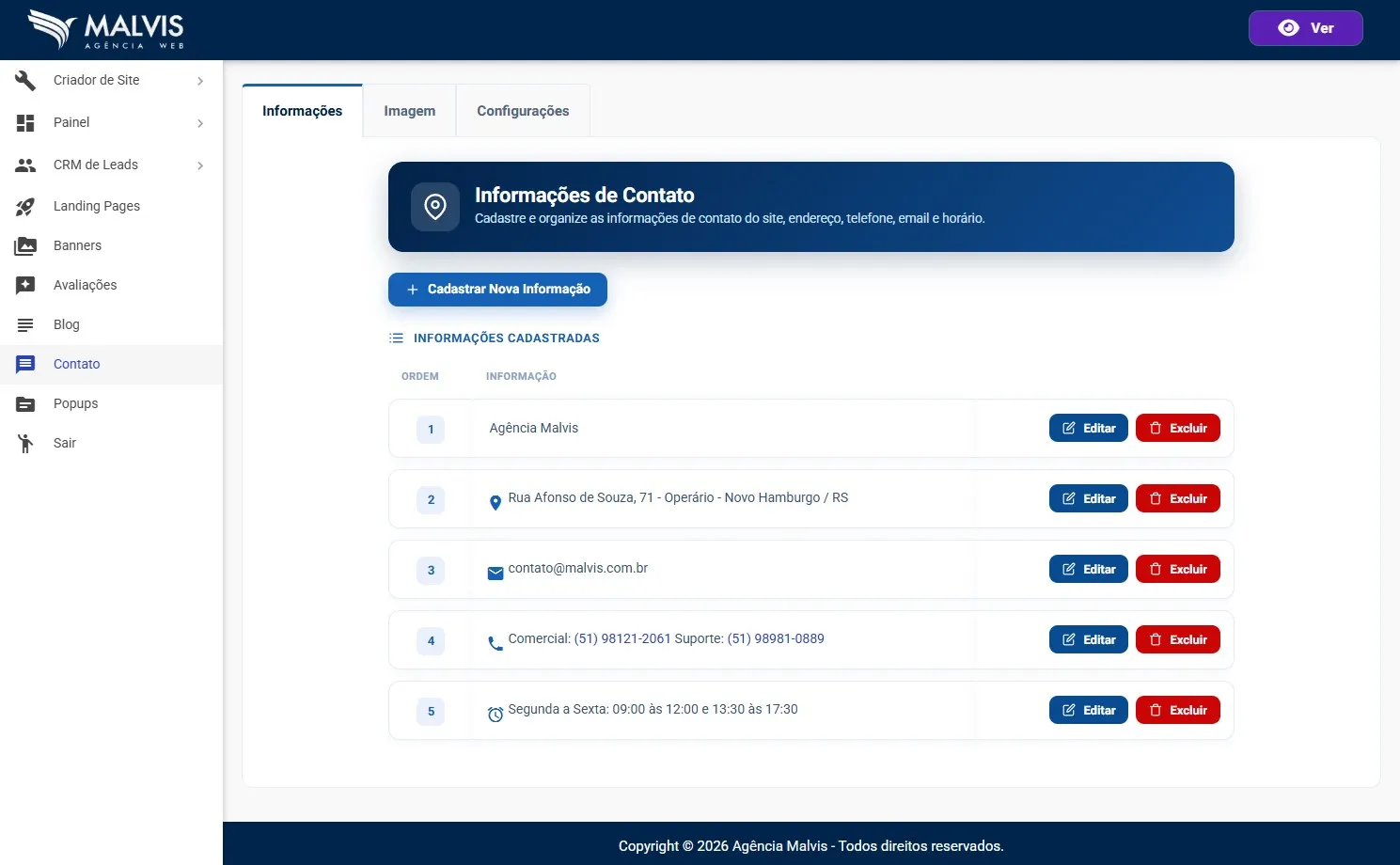Click Cadastrar Nova Informação button
This screenshot has width=1400, height=865.
coord(497,290)
